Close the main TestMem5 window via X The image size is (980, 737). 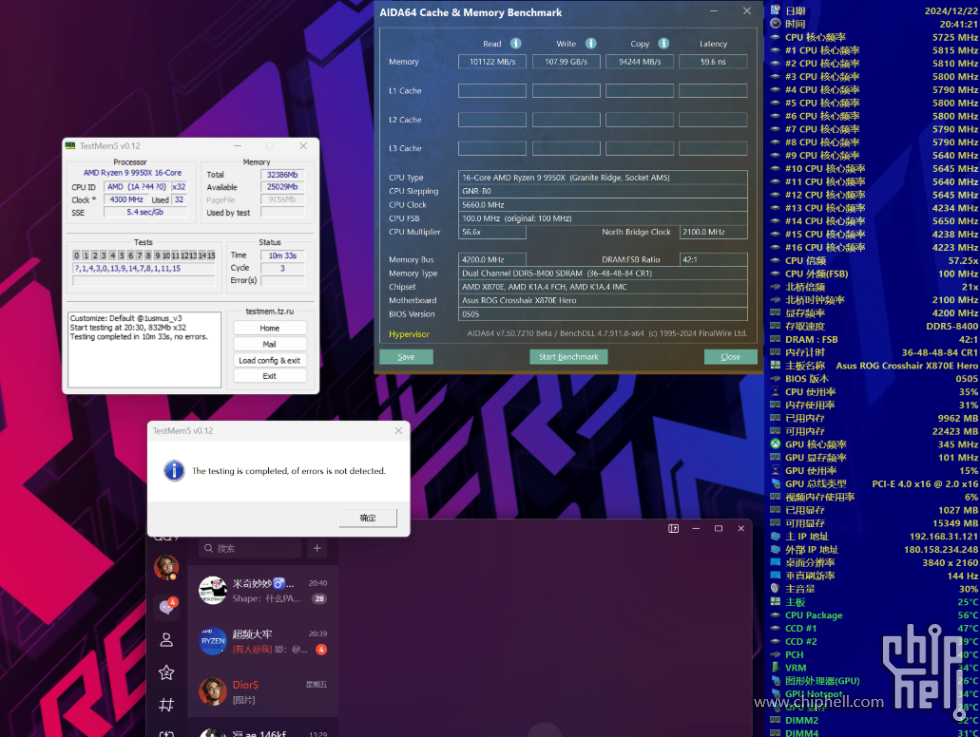point(303,146)
